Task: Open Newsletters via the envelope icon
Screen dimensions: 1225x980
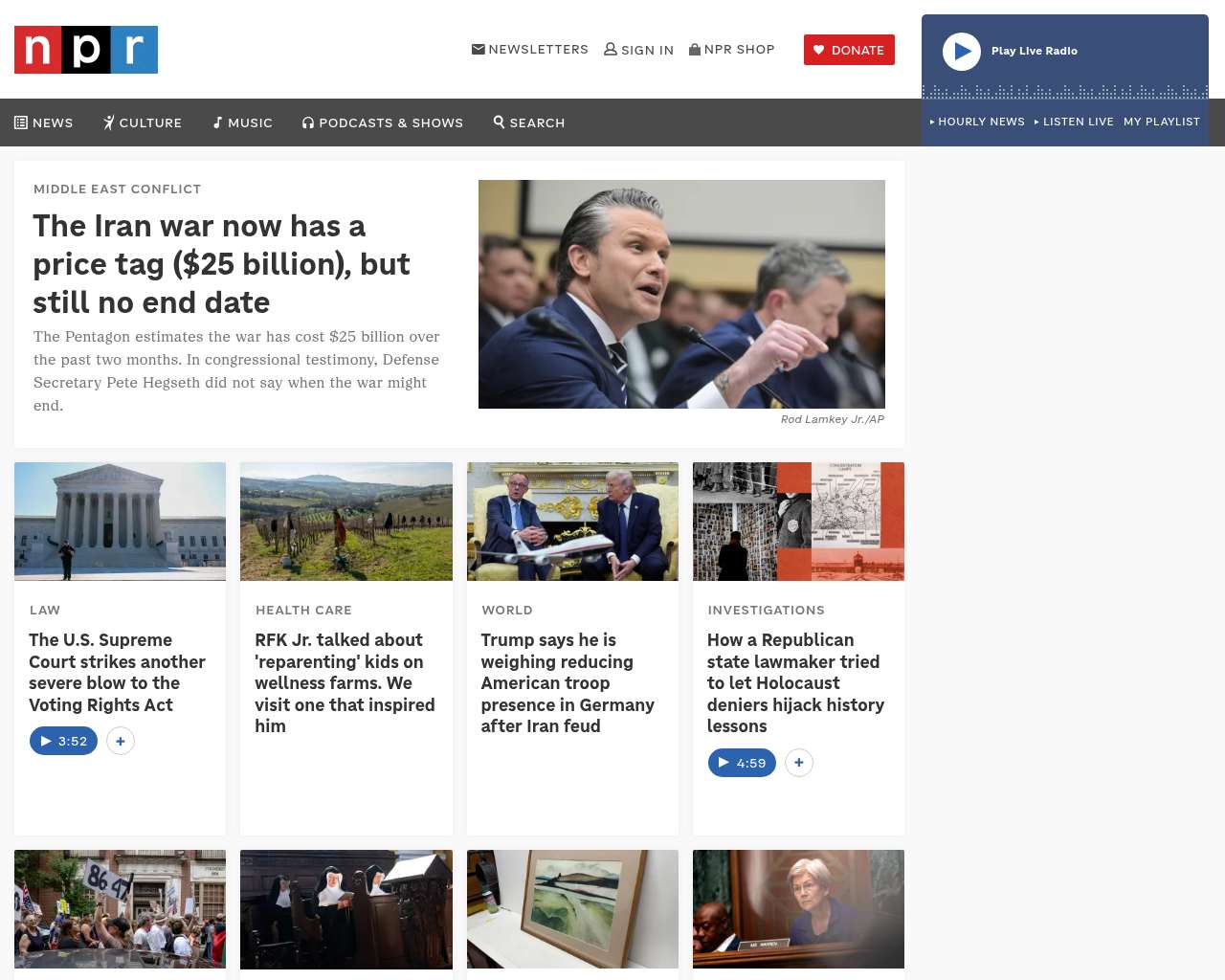Action: tap(479, 49)
